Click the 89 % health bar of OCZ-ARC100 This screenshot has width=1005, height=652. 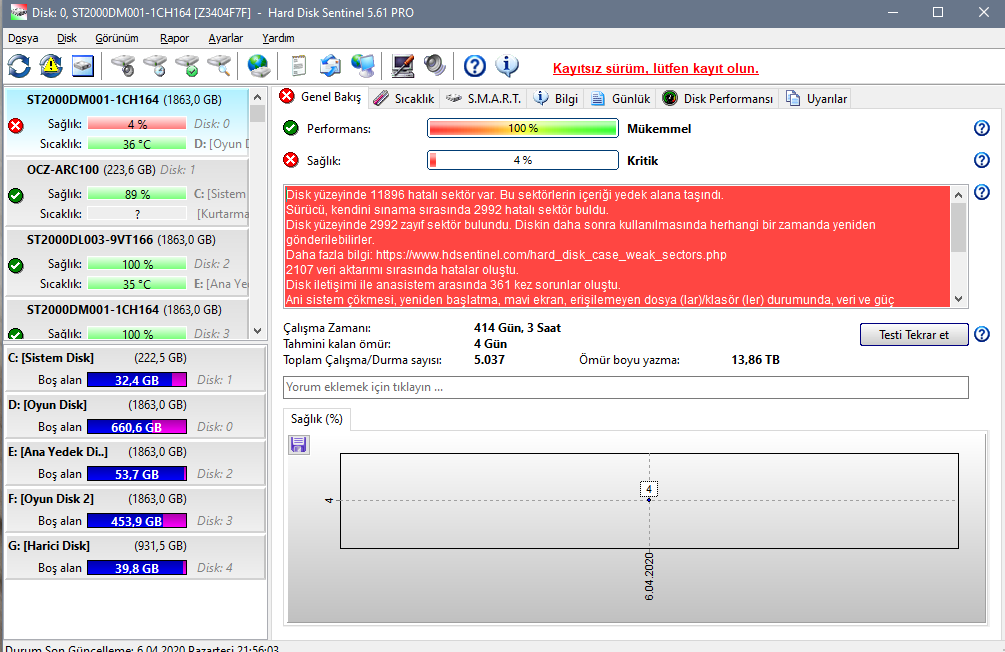(x=137, y=194)
